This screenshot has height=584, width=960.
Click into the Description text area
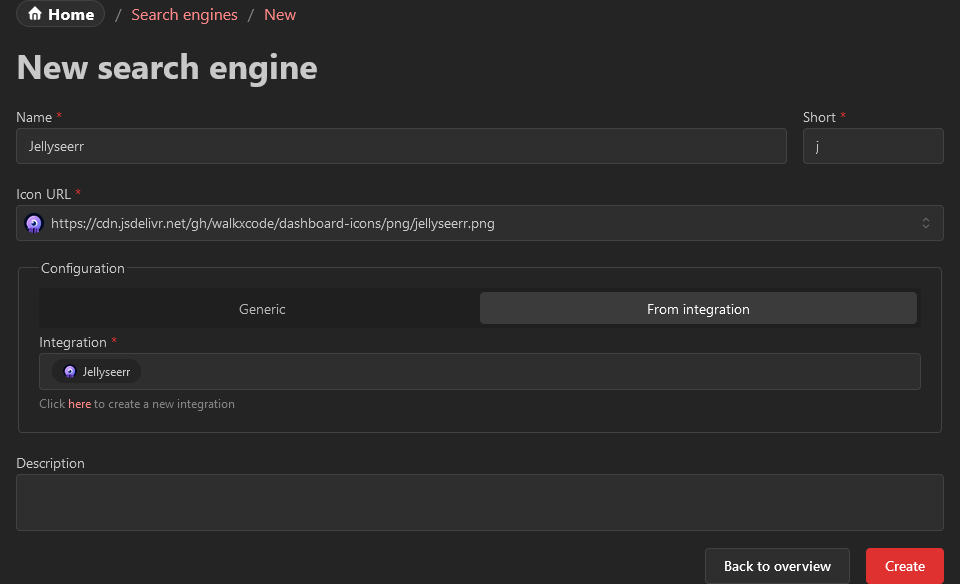click(x=479, y=502)
